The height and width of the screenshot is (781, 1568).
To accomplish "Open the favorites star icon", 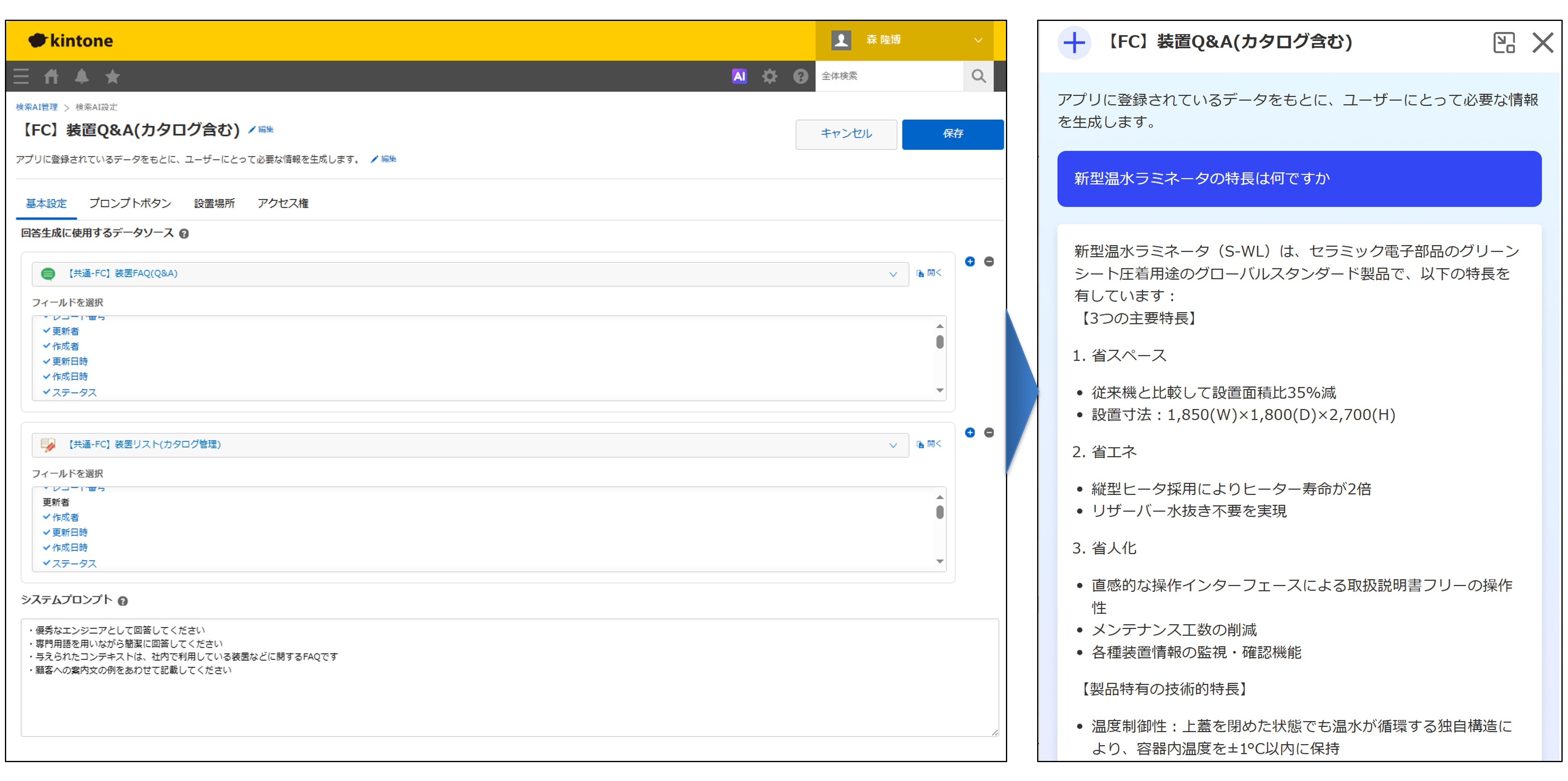I will coord(112,76).
